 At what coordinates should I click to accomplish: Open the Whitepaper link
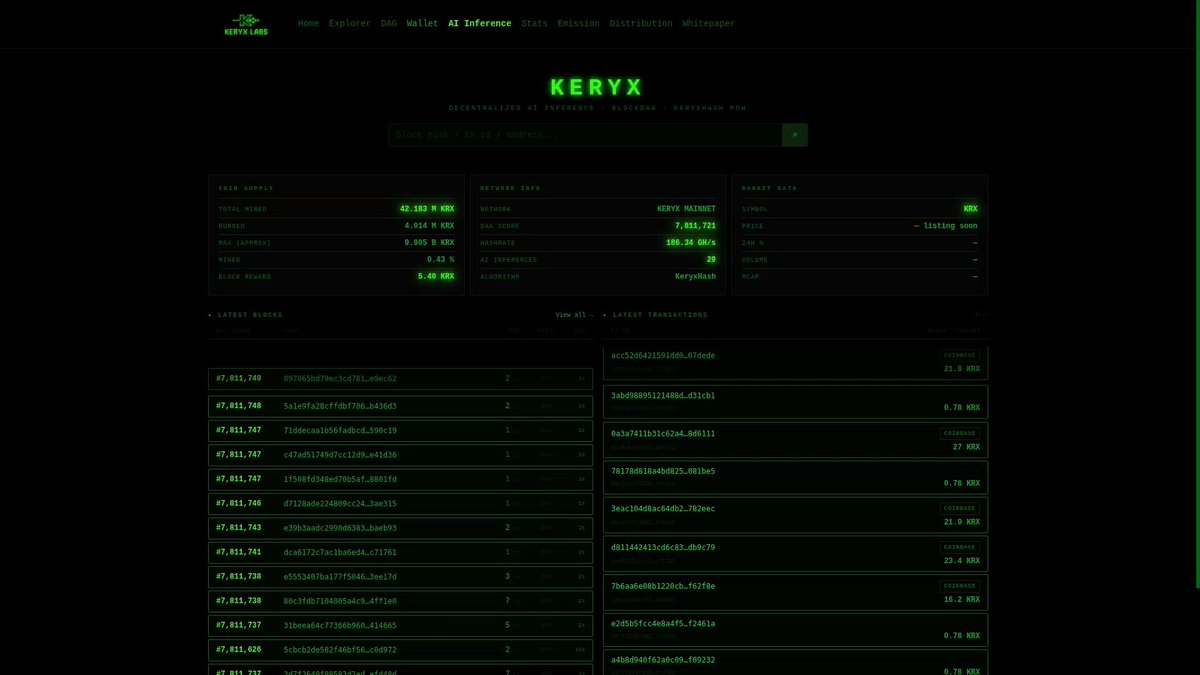coord(708,24)
